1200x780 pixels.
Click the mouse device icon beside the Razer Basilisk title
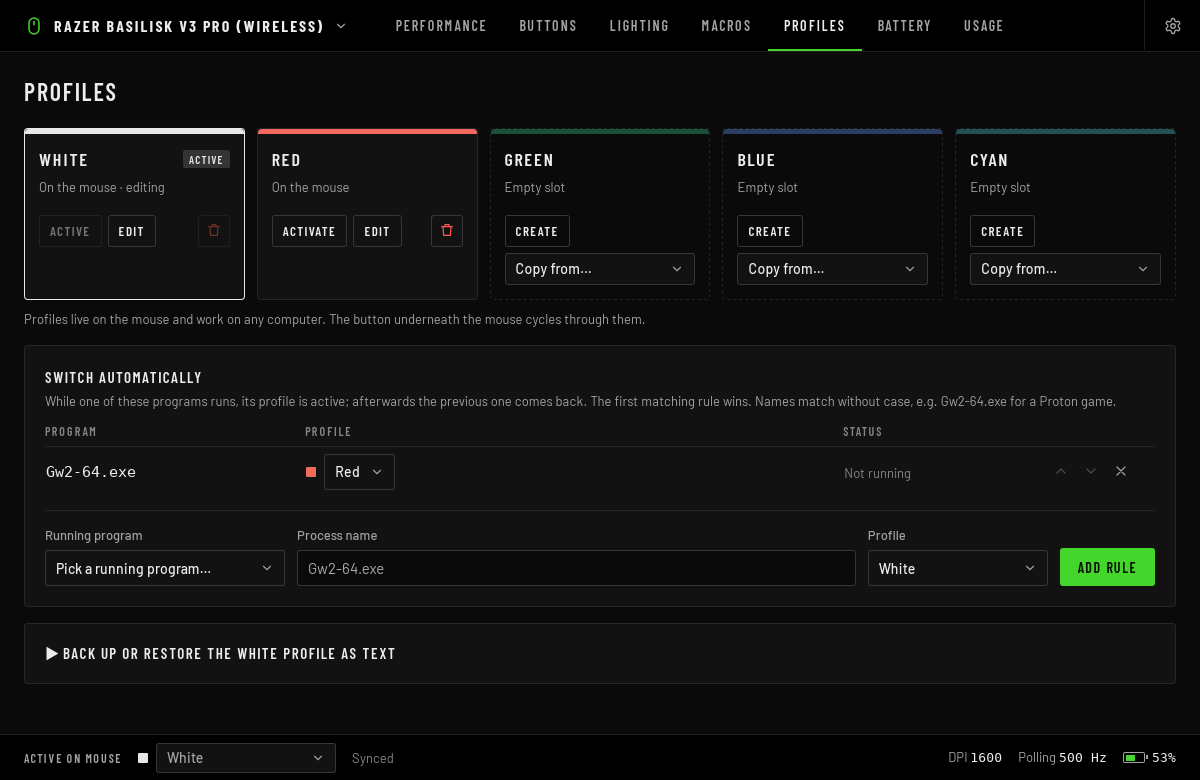[33, 26]
